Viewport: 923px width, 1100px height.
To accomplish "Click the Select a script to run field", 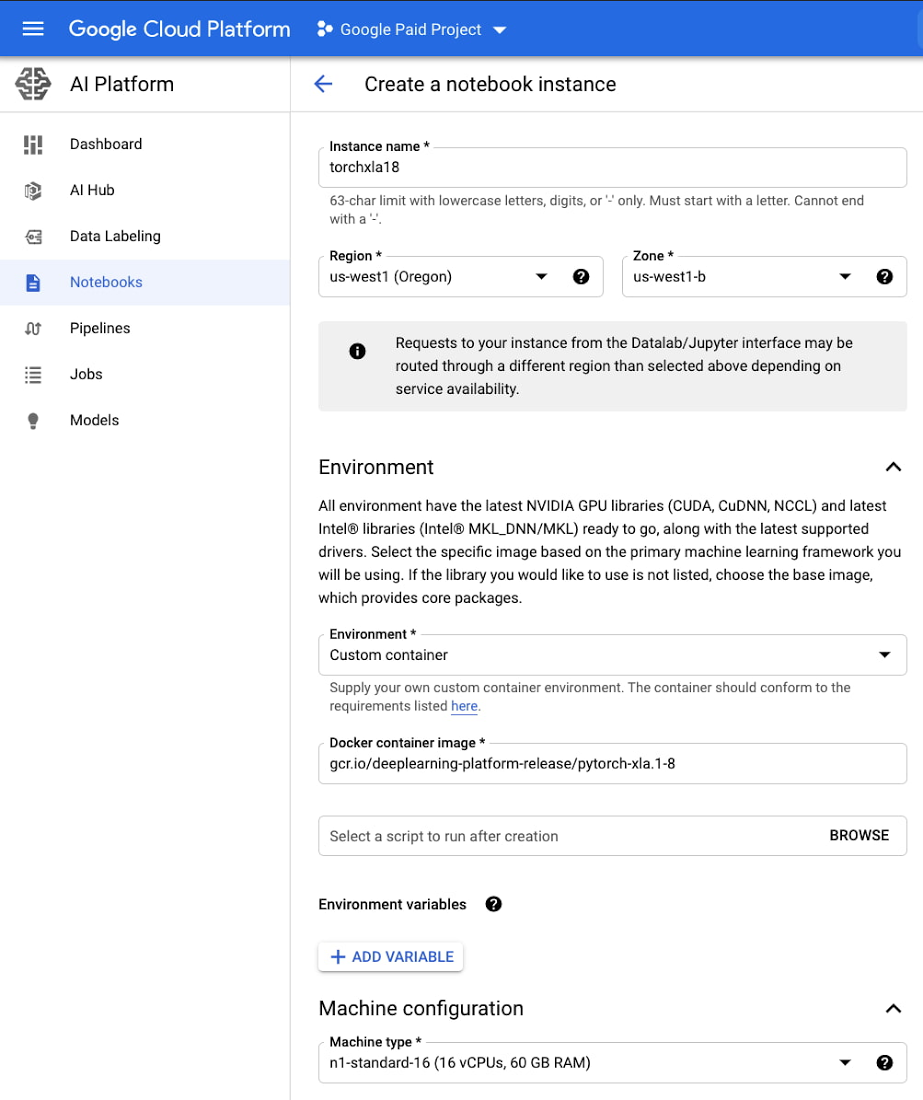I will point(612,836).
